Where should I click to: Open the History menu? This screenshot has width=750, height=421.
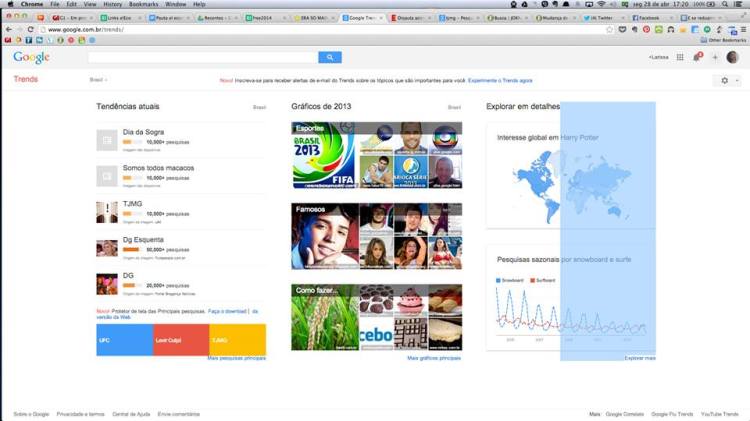(112, 4)
